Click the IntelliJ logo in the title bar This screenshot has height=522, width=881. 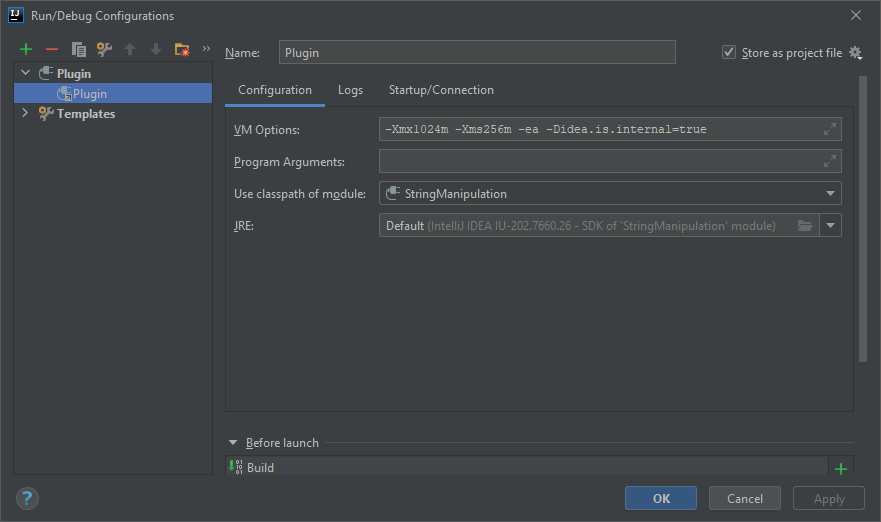point(16,15)
